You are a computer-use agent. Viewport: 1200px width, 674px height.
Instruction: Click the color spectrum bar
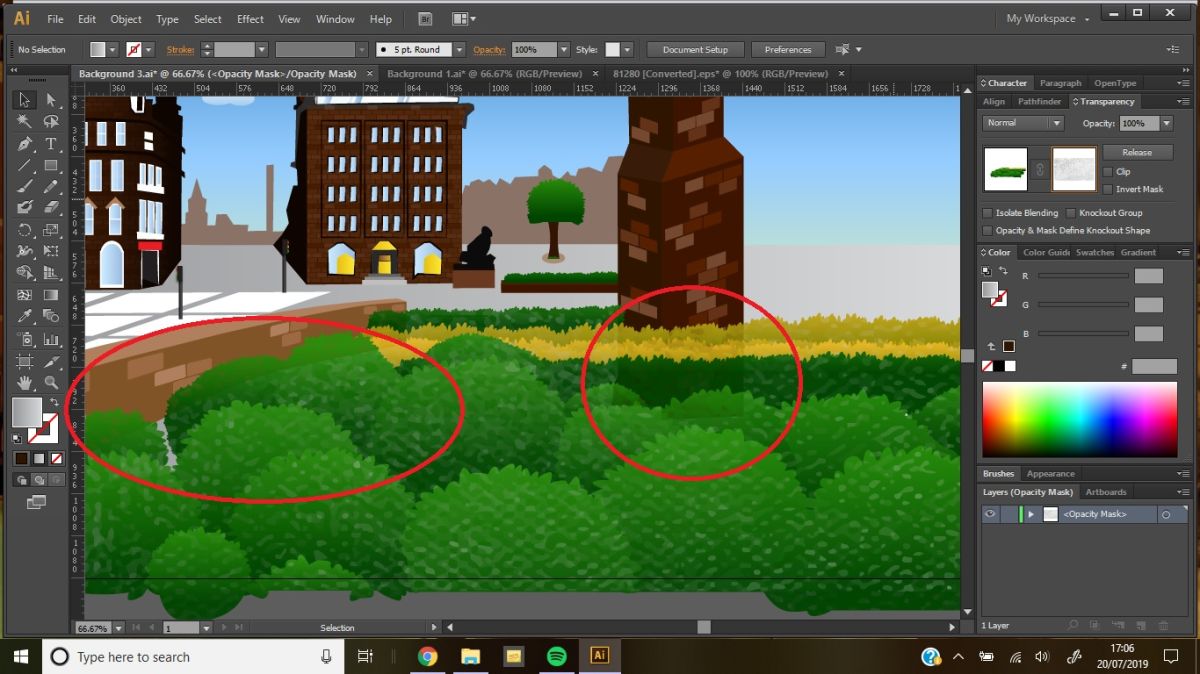point(1079,420)
